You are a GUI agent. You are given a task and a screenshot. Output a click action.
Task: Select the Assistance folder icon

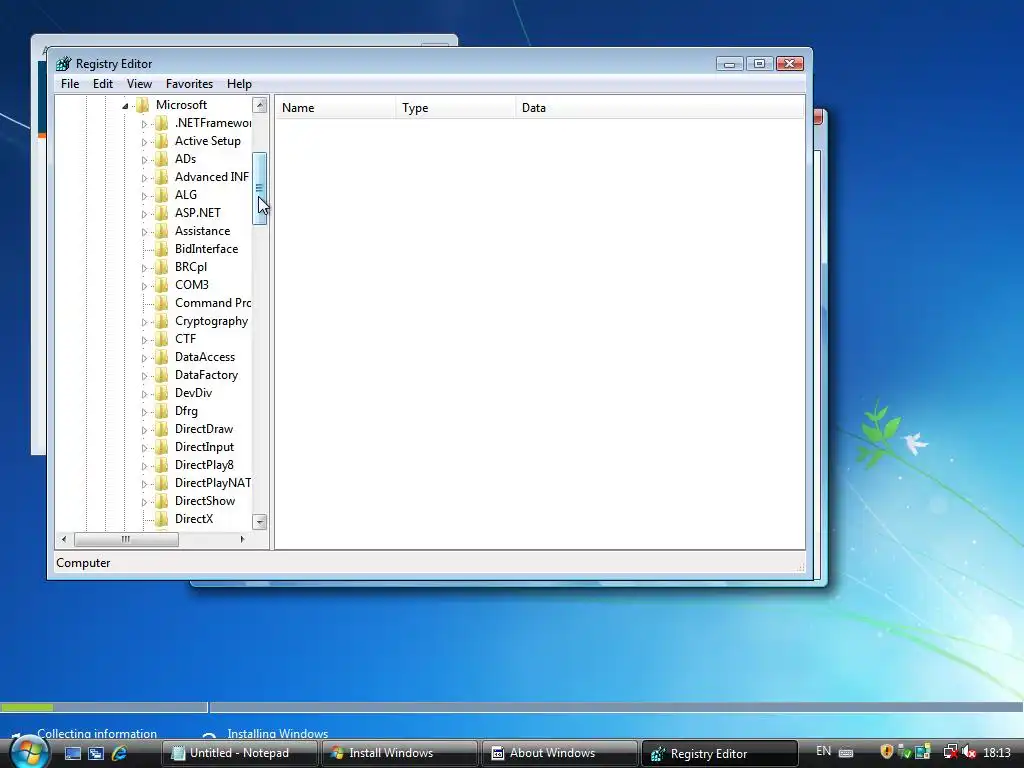click(161, 231)
